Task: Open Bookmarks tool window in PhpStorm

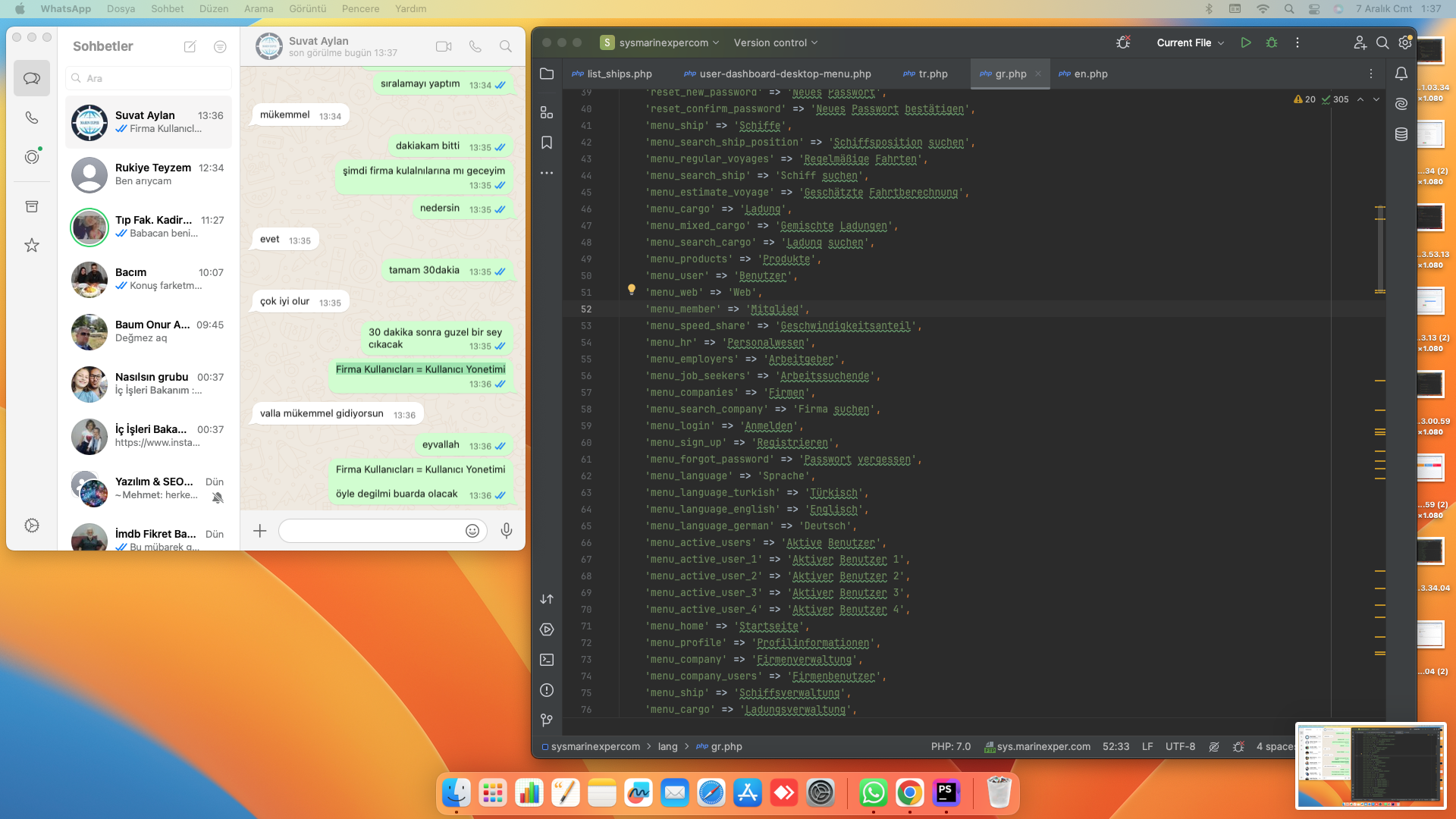Action: [x=547, y=143]
